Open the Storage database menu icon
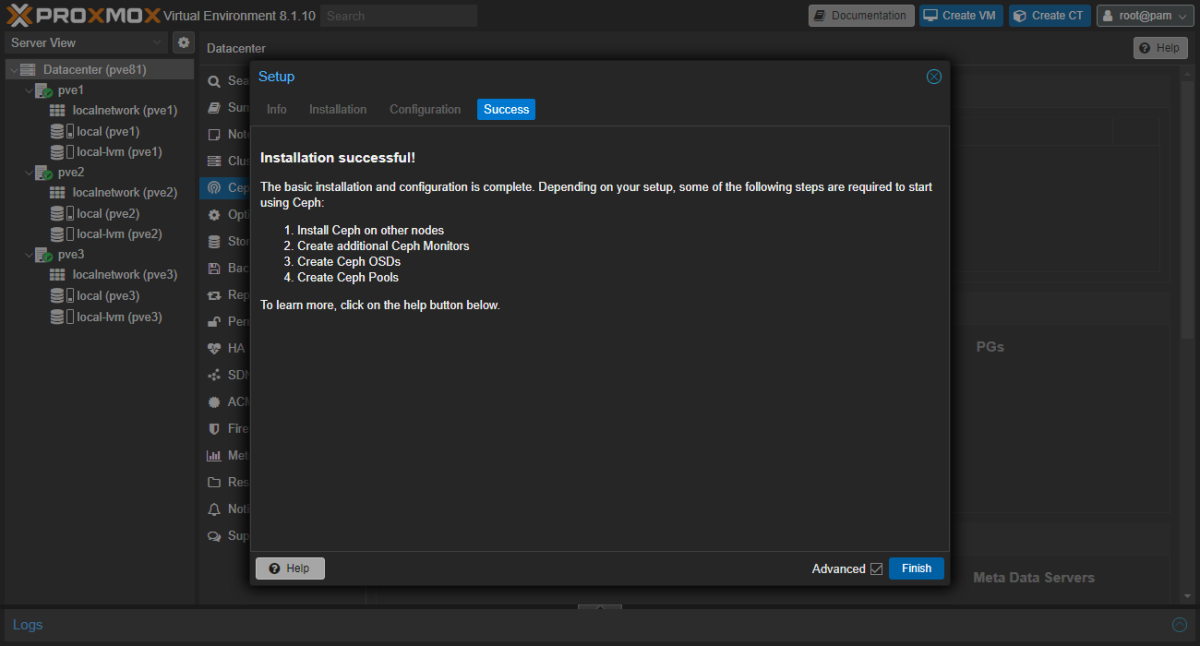This screenshot has height=646, width=1200. [214, 241]
